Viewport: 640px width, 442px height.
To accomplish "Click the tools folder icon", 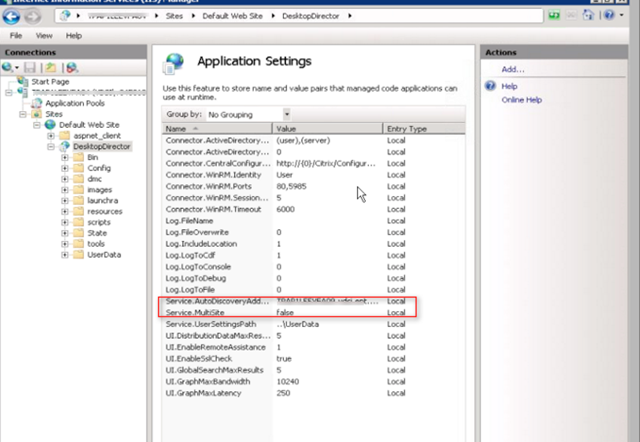I will coord(78,244).
